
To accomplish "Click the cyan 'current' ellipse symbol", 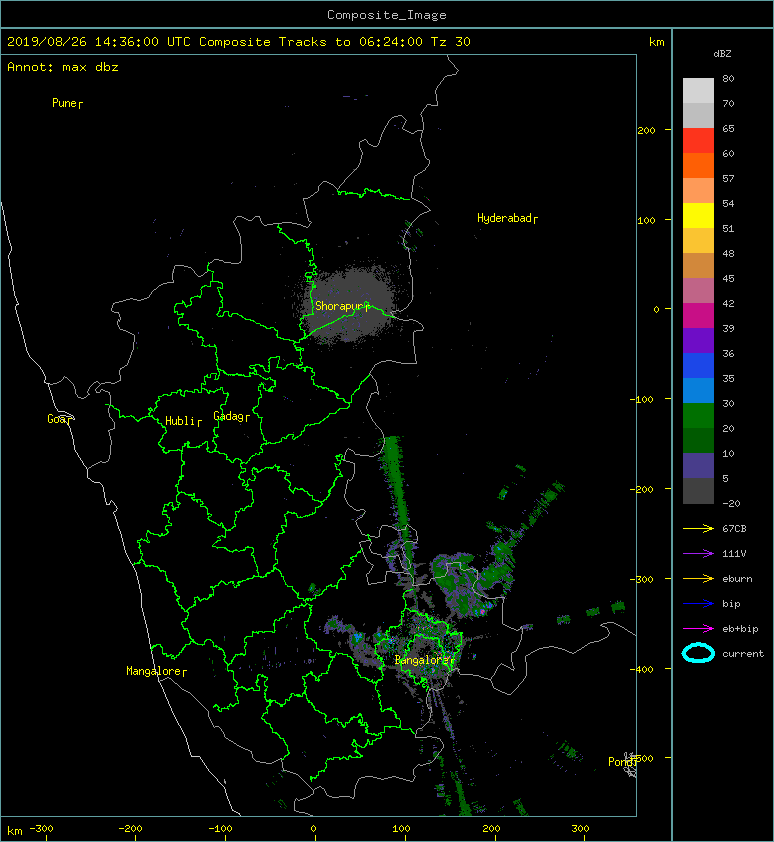I will point(698,653).
